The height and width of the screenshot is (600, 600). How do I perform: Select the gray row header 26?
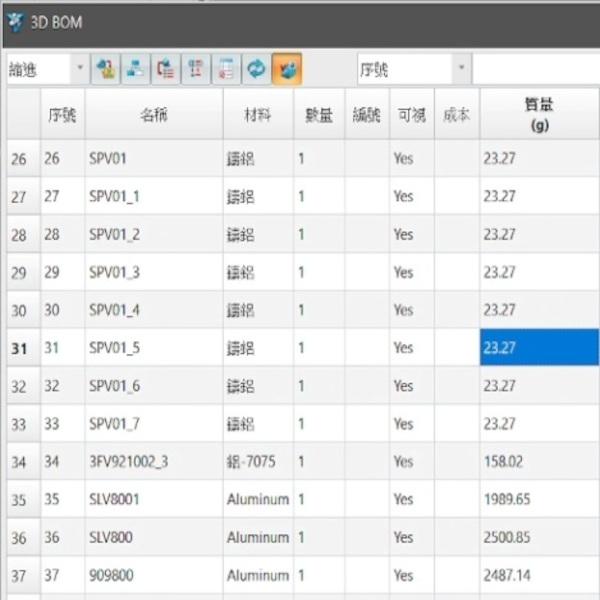tap(23, 158)
